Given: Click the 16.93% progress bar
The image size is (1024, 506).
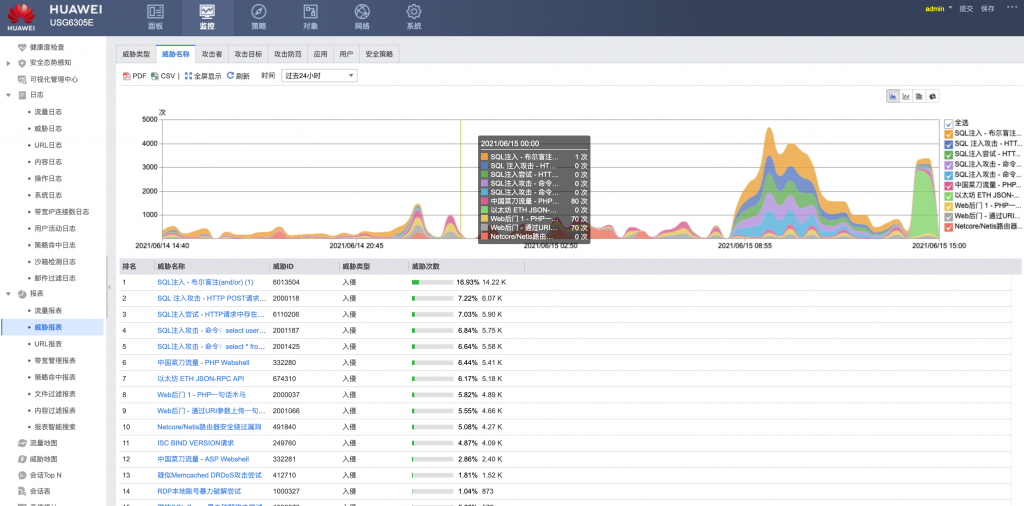Looking at the screenshot, I should point(432,282).
